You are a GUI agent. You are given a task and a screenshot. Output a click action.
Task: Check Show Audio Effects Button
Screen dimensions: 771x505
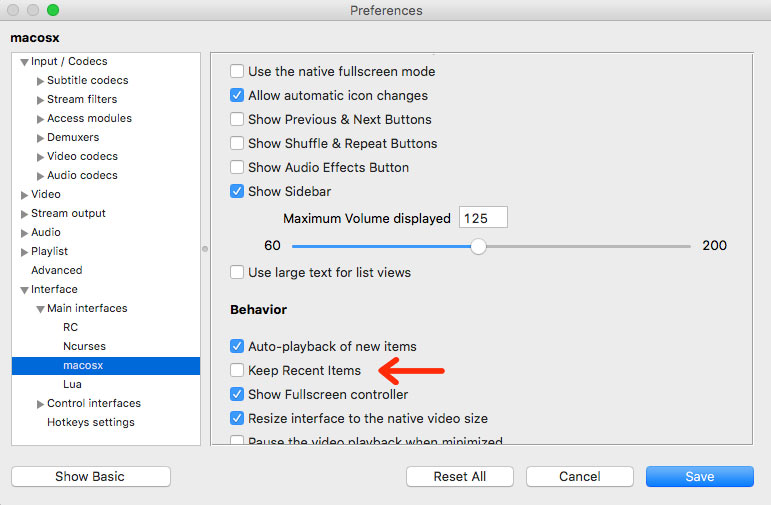[x=237, y=167]
